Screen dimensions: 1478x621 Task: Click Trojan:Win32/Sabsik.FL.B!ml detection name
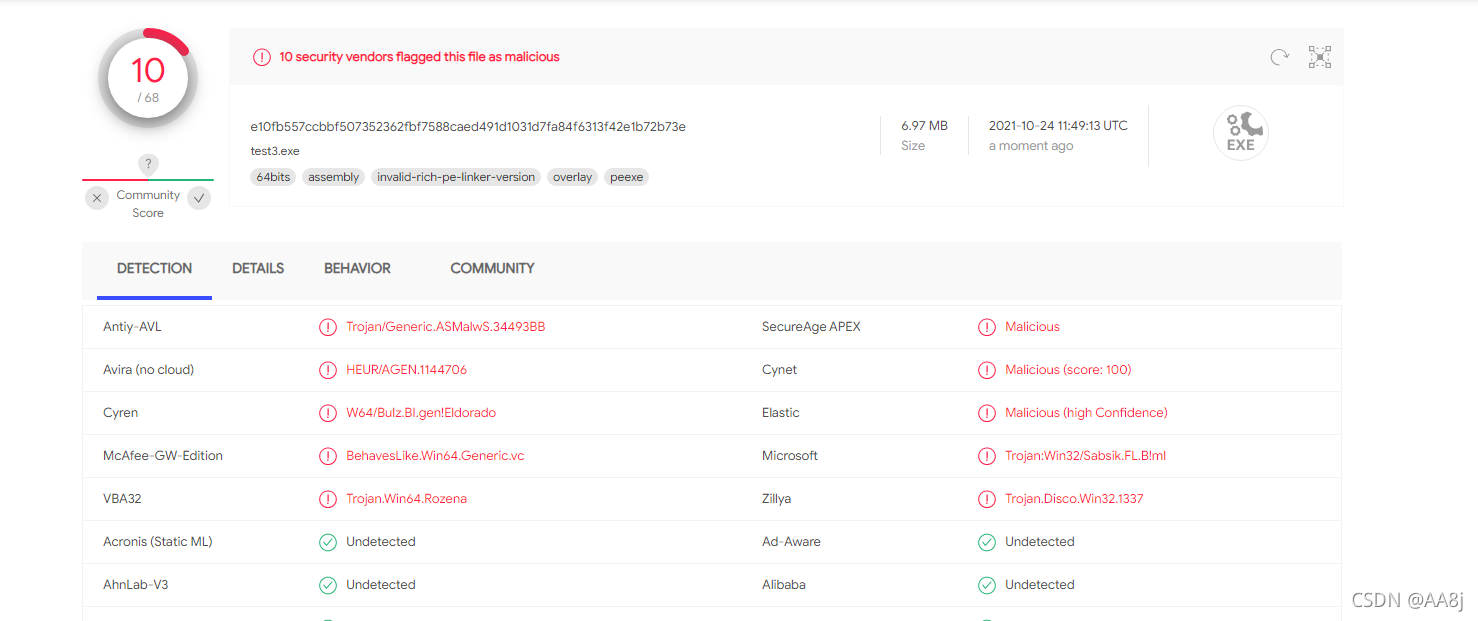click(1085, 456)
